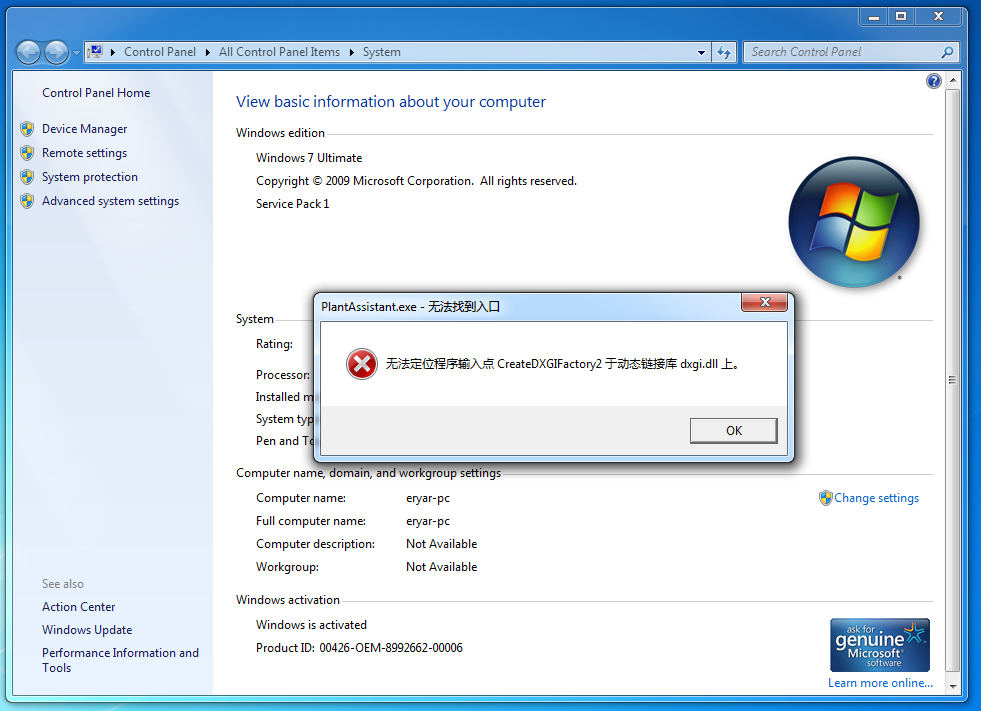Screen dimensions: 981x711
Task: Open System protection settings
Action: (x=91, y=176)
